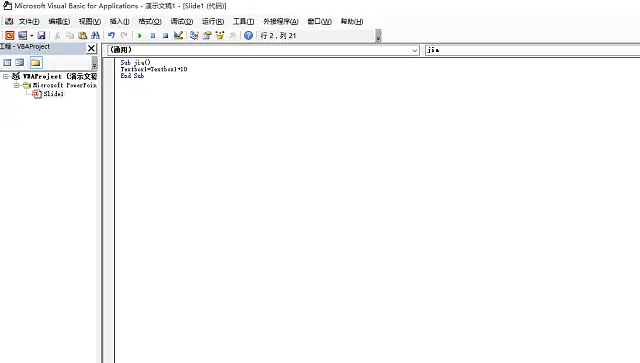Open the 外接程序(A) menu

click(280, 21)
